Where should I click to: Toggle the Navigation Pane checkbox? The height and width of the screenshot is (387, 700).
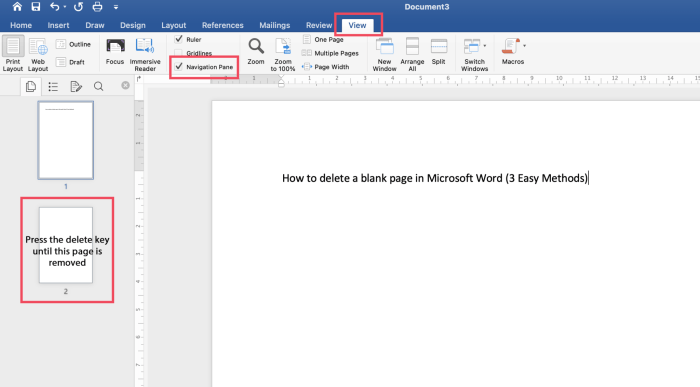179,67
